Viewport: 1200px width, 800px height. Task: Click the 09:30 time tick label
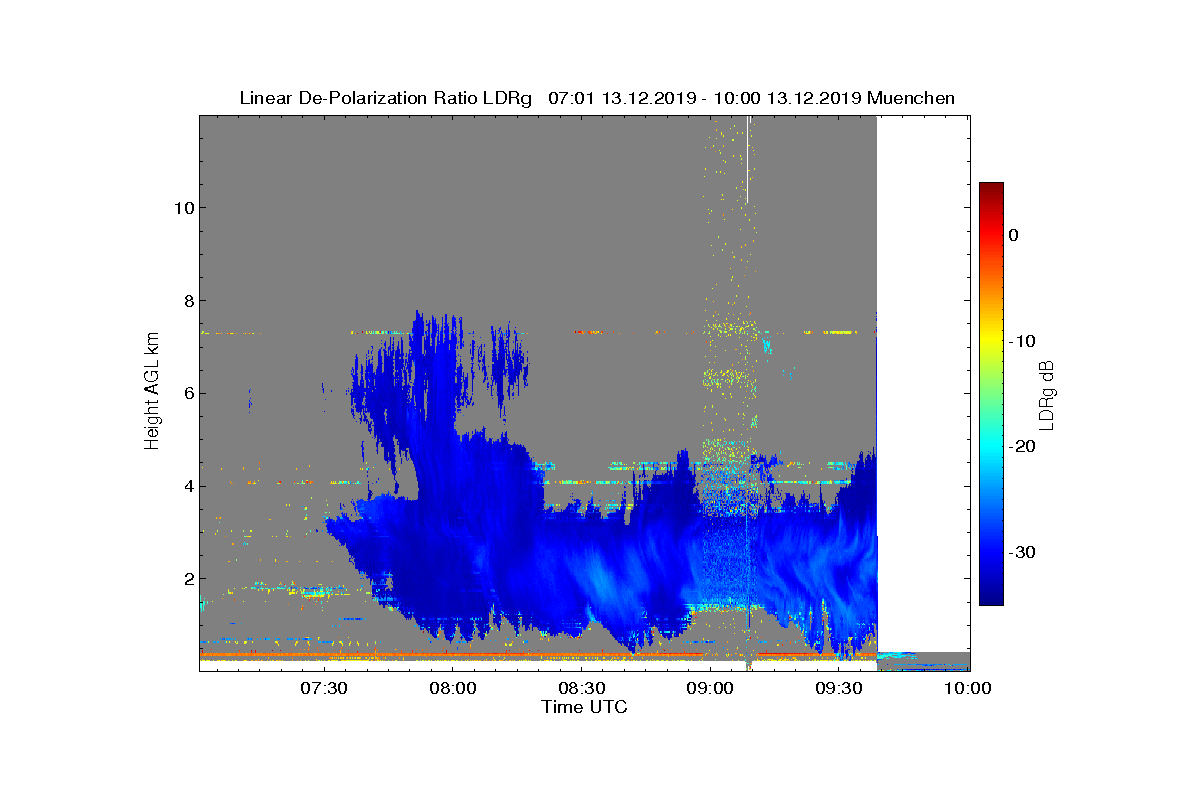click(x=840, y=688)
